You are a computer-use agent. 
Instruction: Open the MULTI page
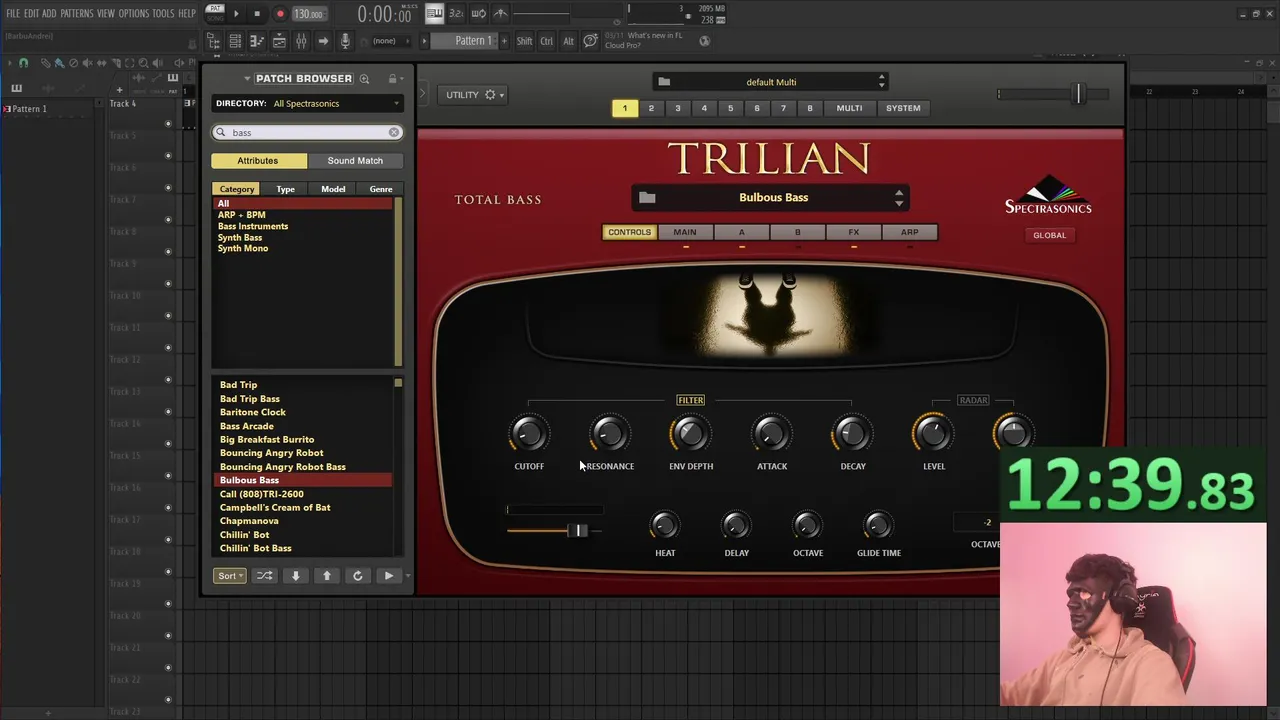pyautogui.click(x=849, y=108)
